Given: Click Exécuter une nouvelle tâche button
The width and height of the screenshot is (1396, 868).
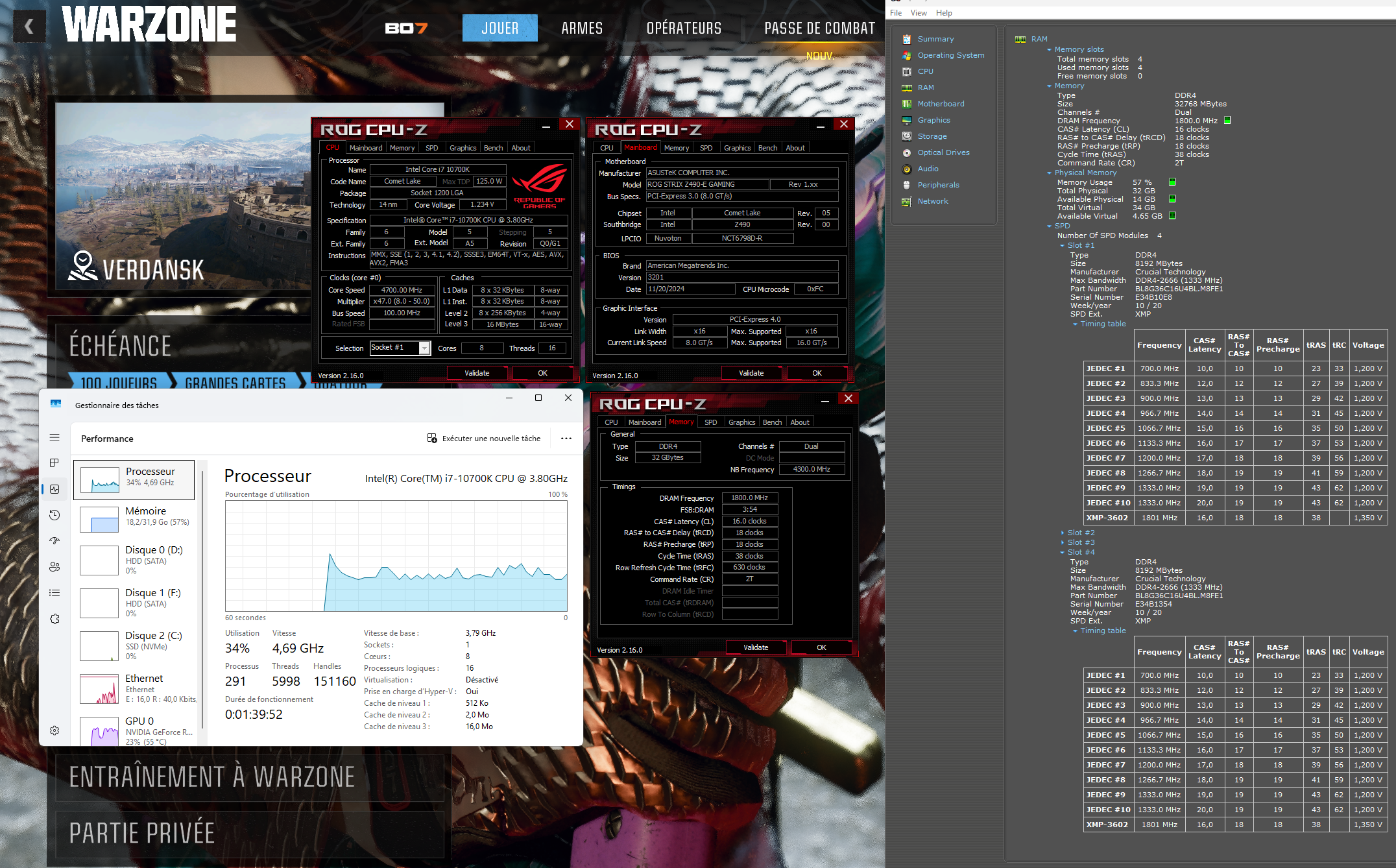Looking at the screenshot, I should [484, 439].
